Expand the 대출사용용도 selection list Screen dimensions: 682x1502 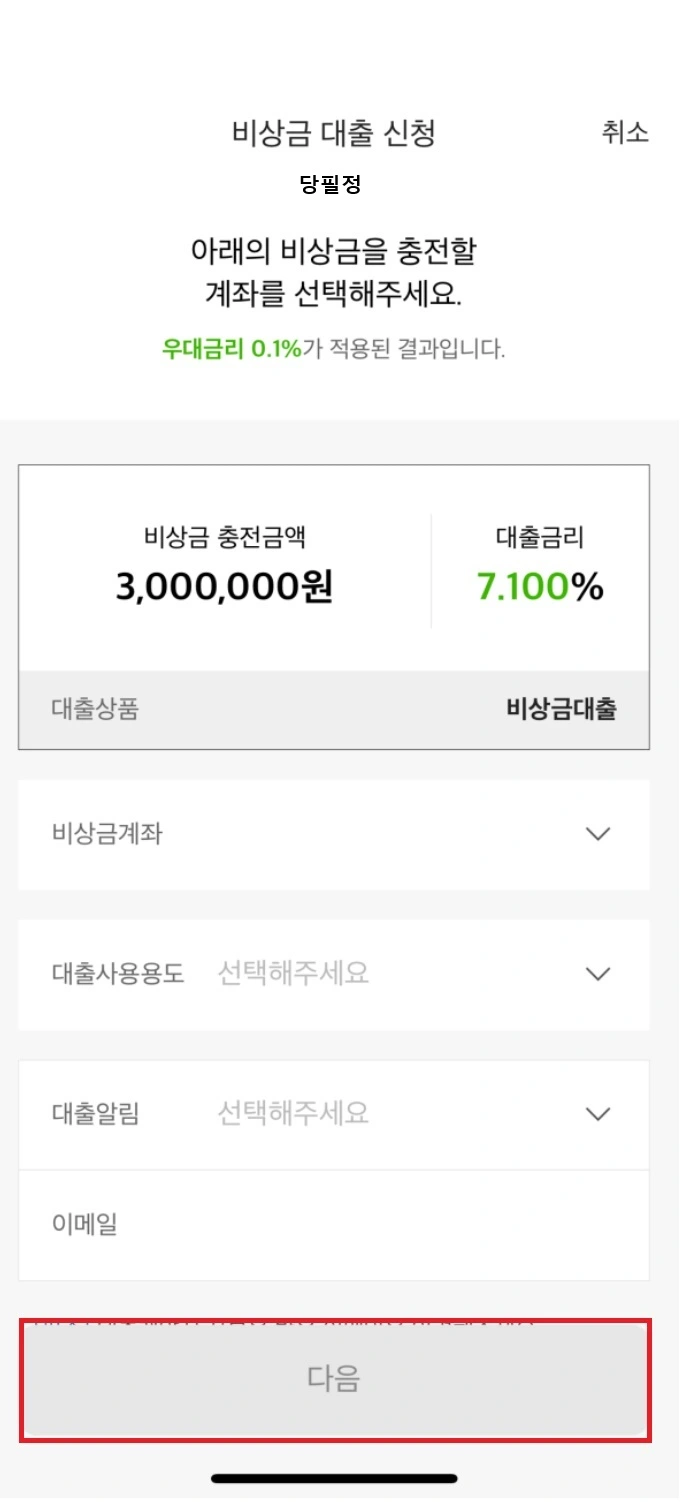334,974
